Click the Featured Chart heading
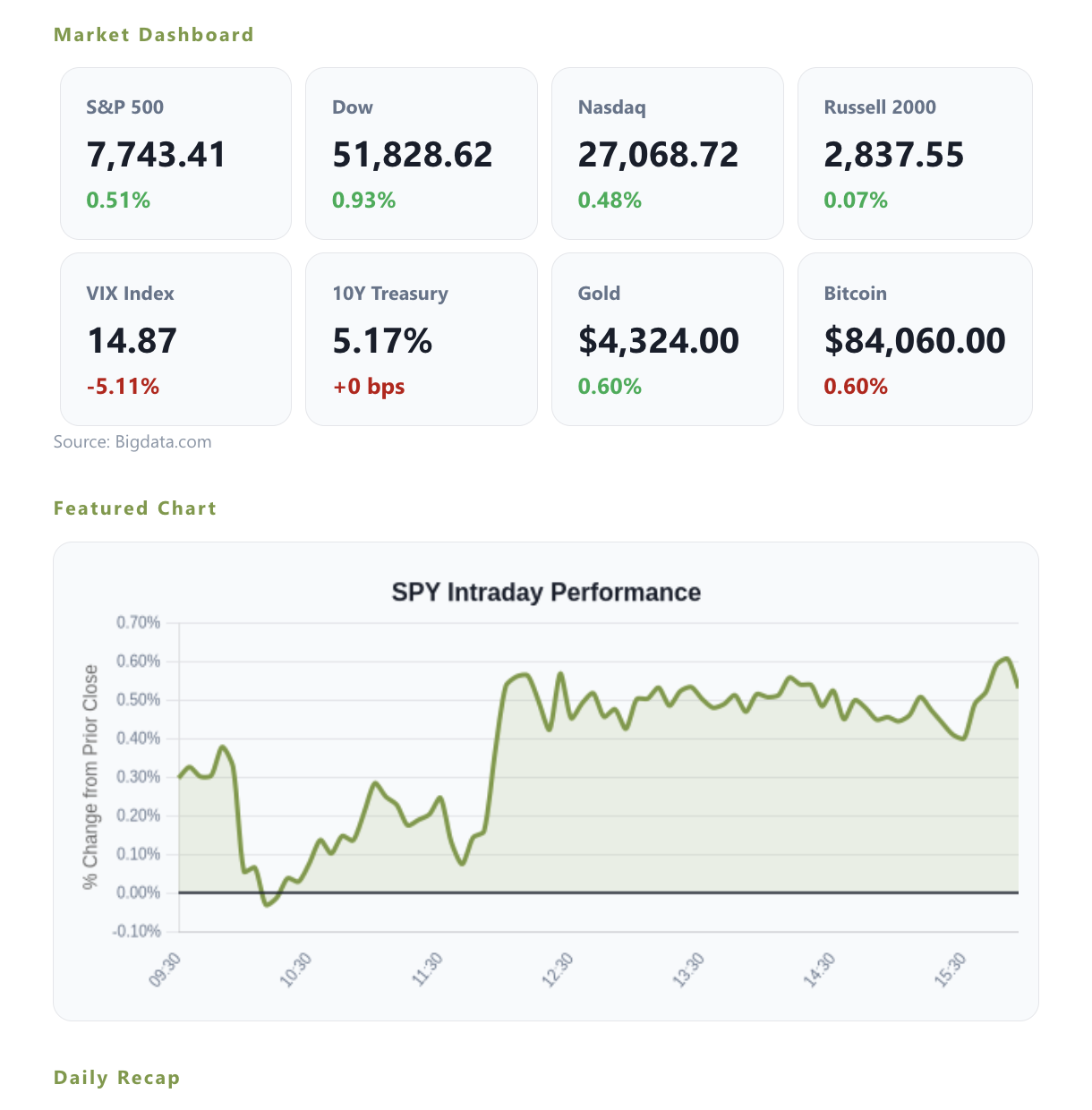This screenshot has width=1092, height=1110. click(x=135, y=508)
